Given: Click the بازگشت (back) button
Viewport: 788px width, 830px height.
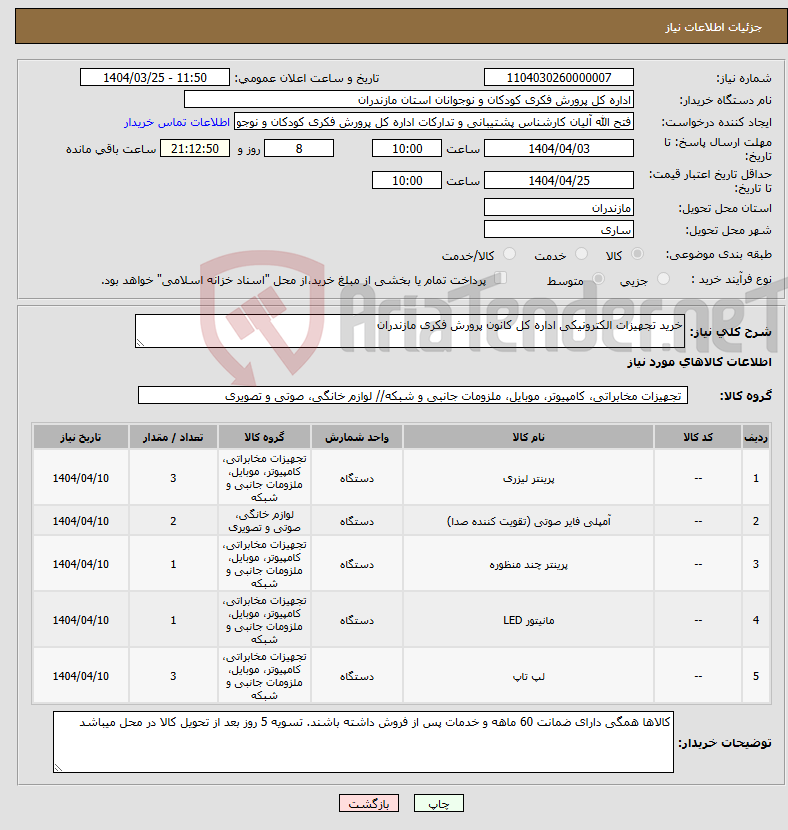Looking at the screenshot, I should point(369,804).
